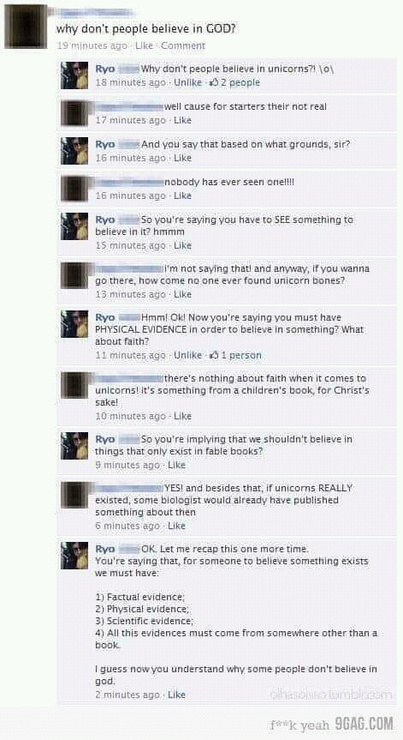Like the 'some biologist' comment
Viewport: 403px width, 740px height.
tap(177, 526)
